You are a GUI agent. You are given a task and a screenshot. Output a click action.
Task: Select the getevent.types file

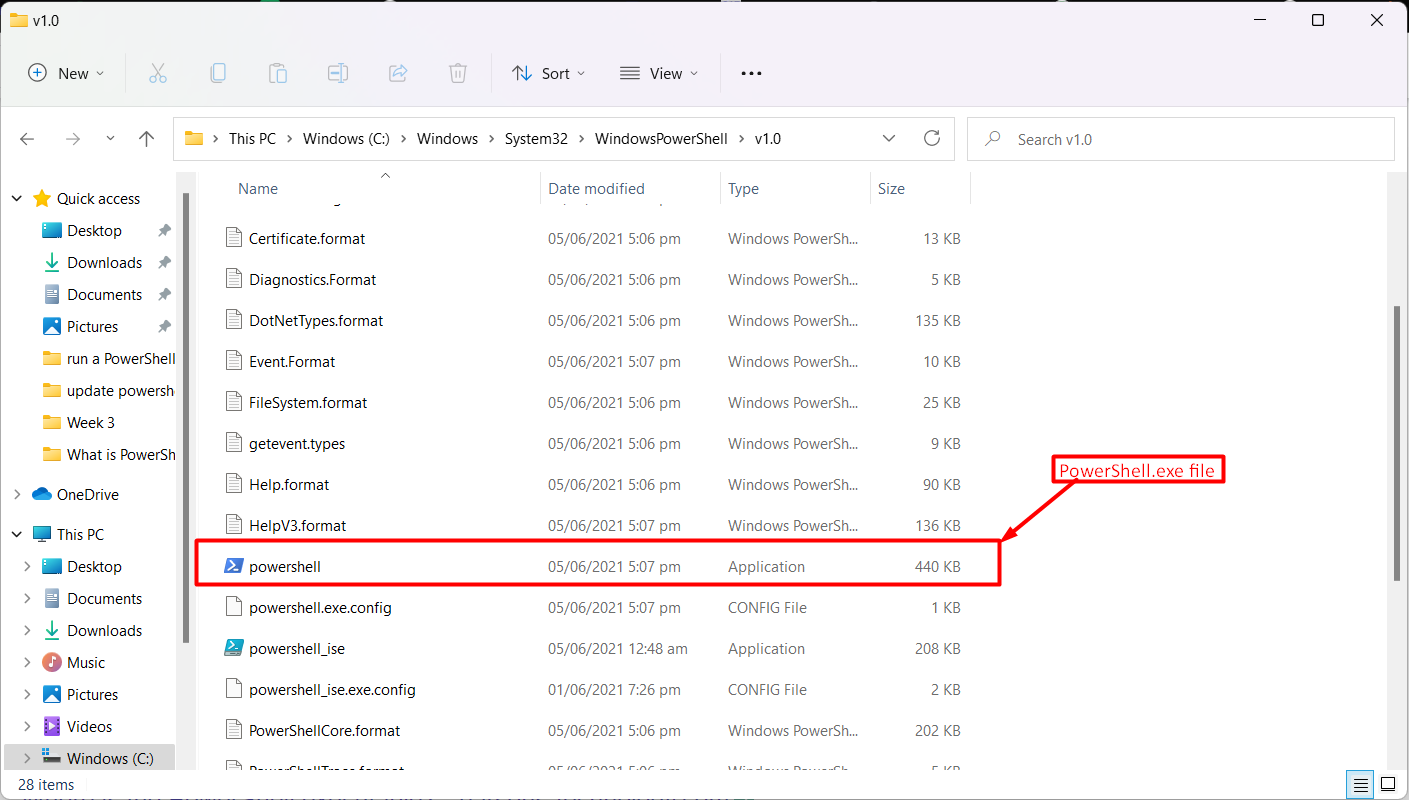[297, 443]
